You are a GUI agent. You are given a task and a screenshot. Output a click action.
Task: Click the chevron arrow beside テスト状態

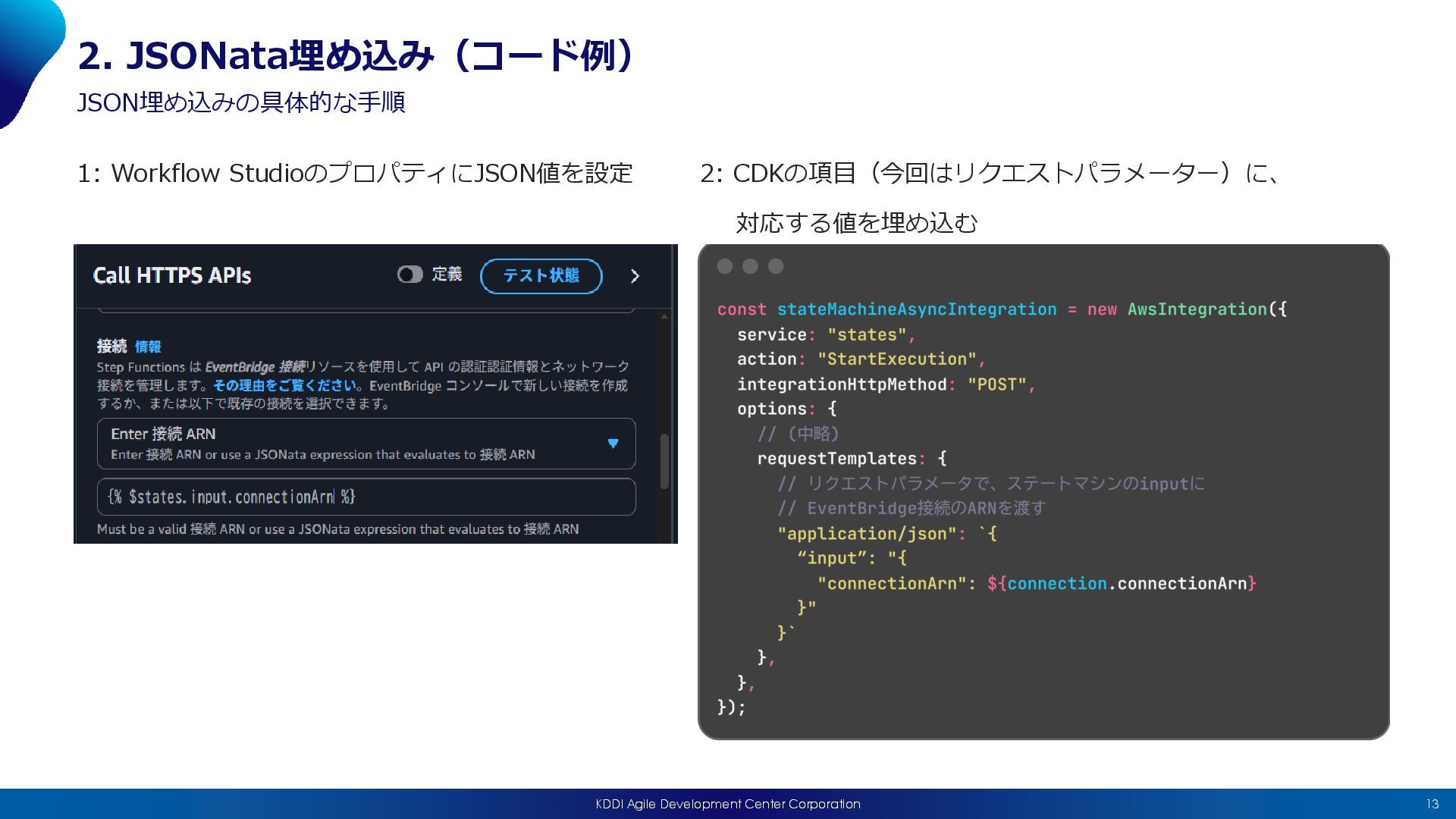click(x=635, y=277)
